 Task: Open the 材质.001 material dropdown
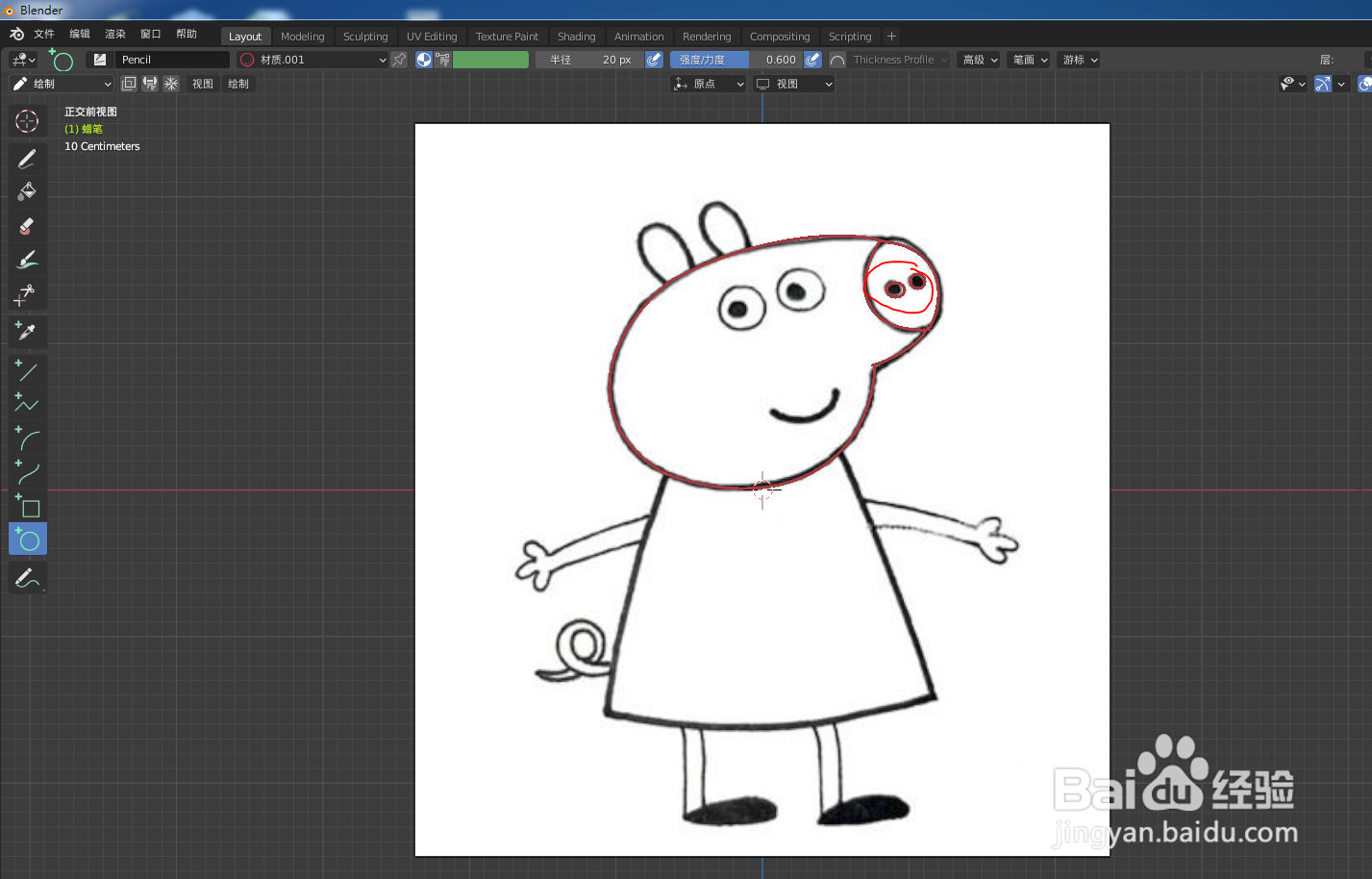pyautogui.click(x=312, y=59)
